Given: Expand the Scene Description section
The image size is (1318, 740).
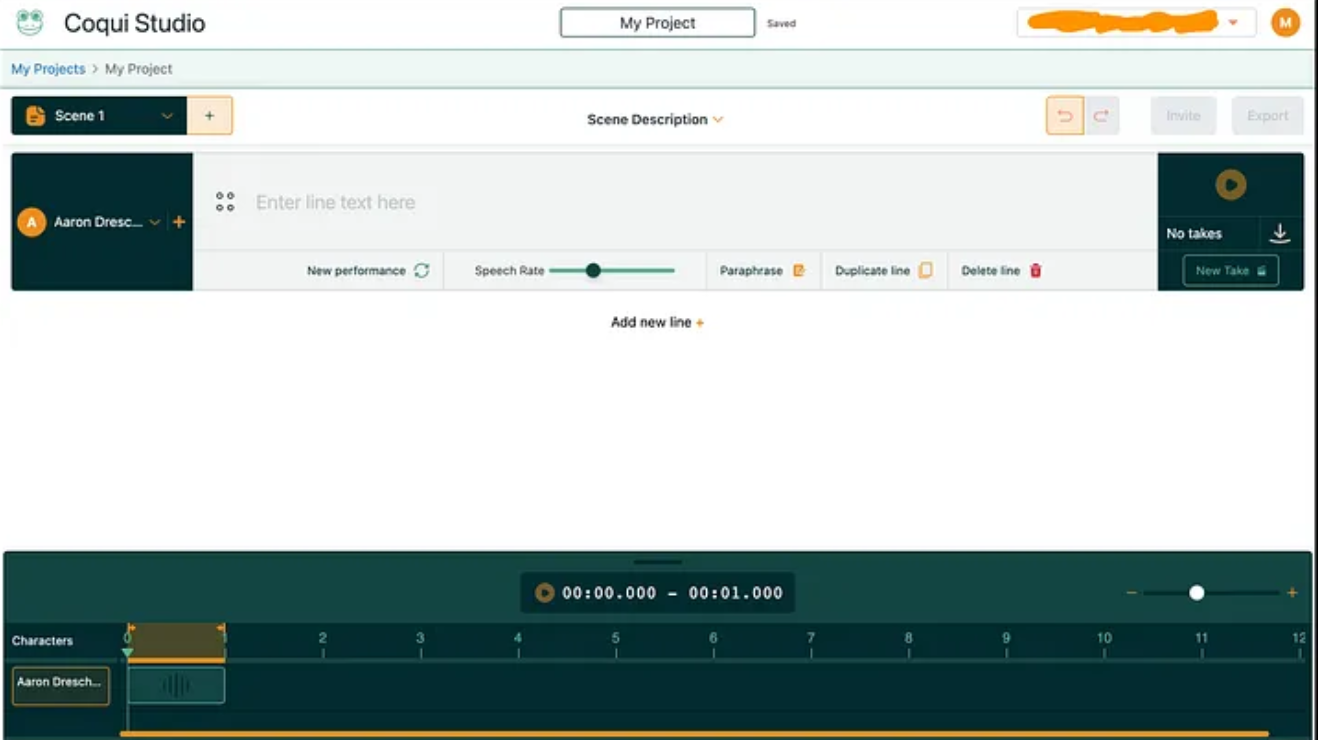Looking at the screenshot, I should coord(655,119).
